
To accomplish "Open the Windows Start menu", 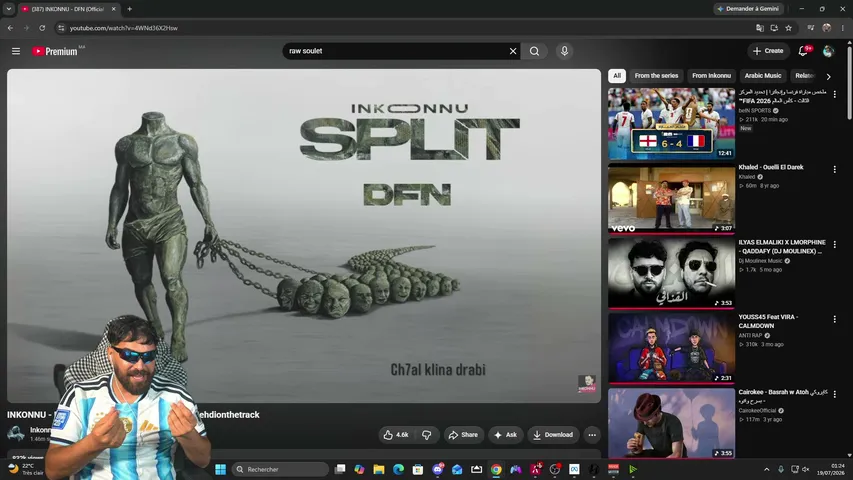I will click(220, 469).
